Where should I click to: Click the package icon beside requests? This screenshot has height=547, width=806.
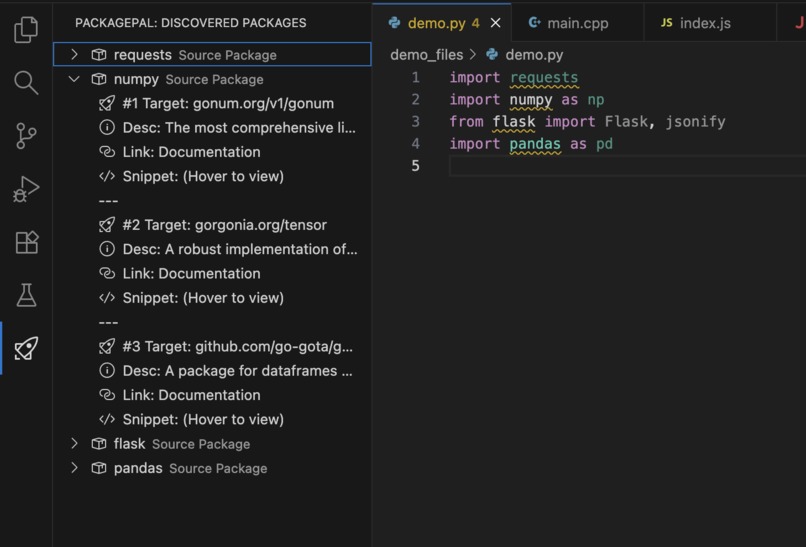(99, 54)
